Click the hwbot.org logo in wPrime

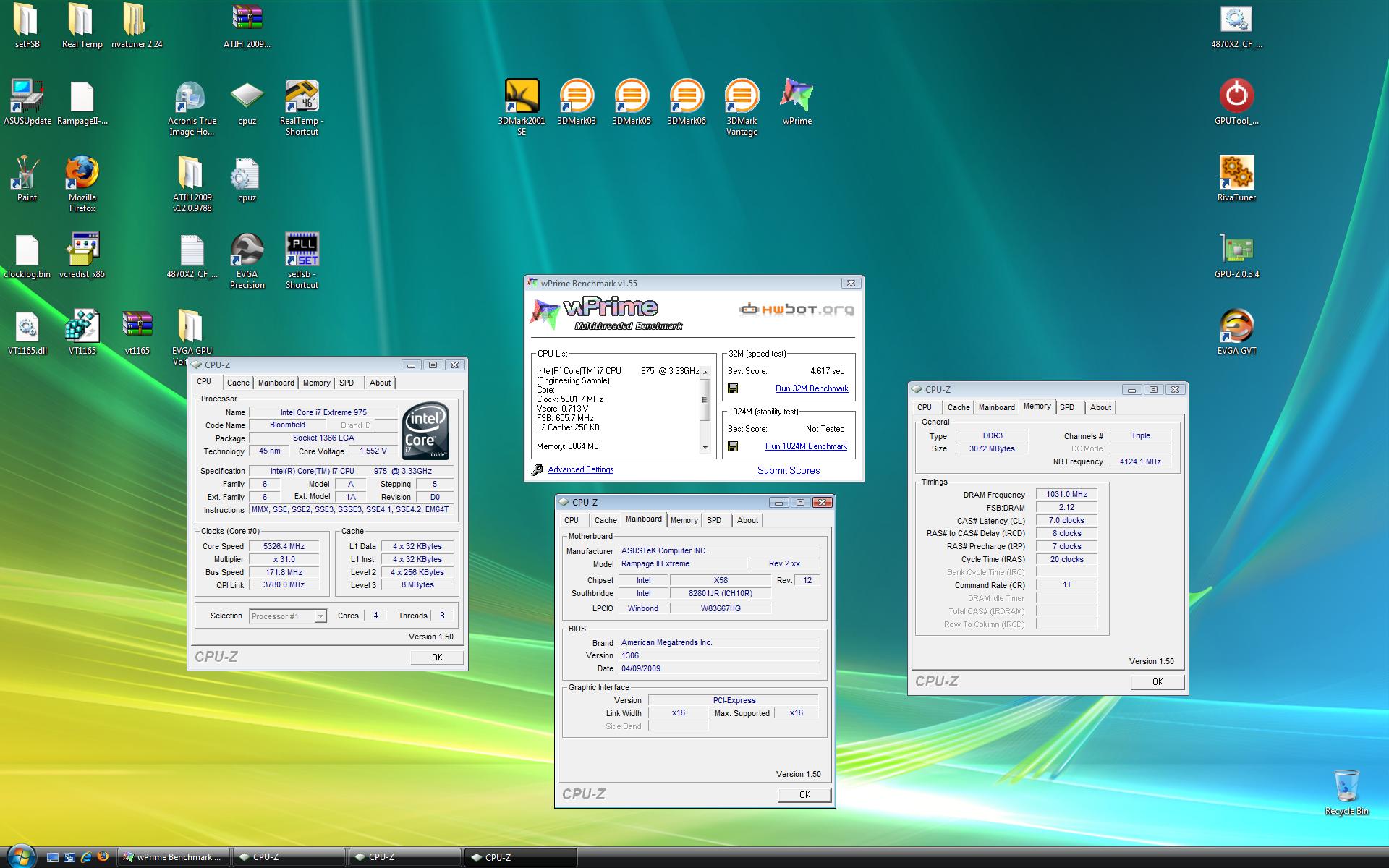tap(797, 310)
